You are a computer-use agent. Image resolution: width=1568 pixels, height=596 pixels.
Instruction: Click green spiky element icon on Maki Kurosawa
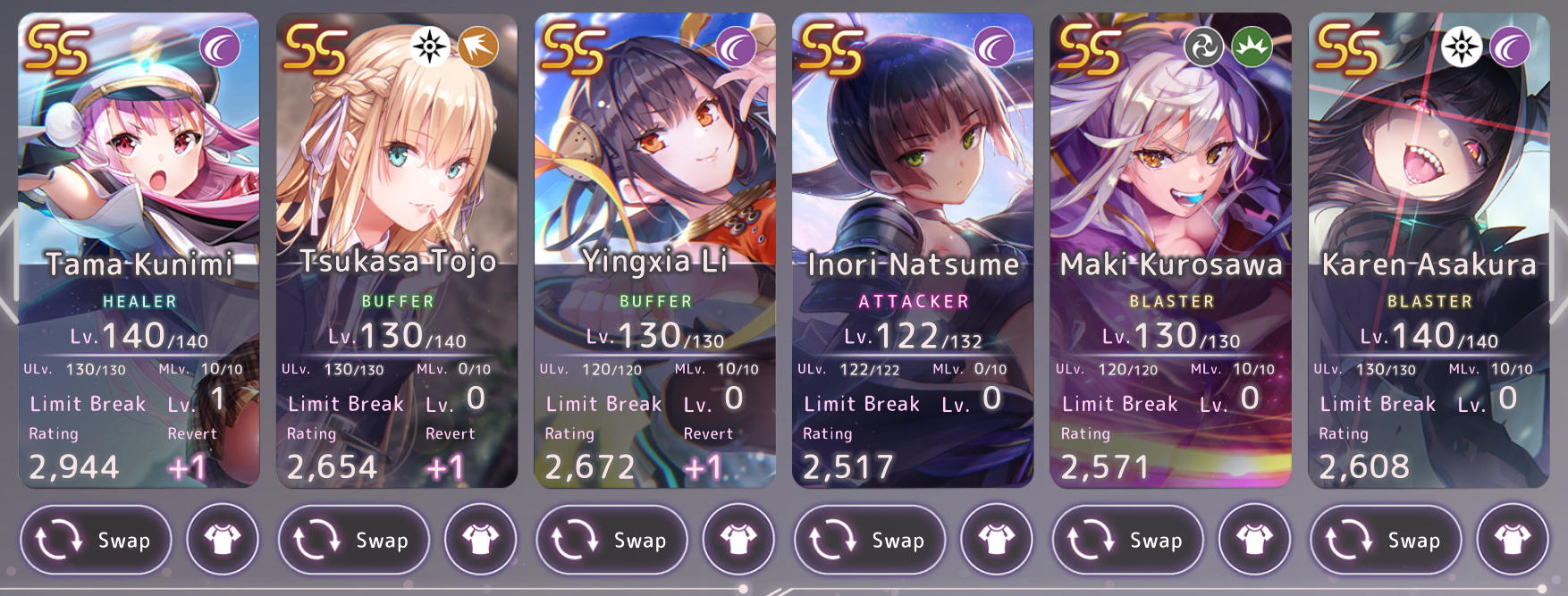(x=1252, y=46)
